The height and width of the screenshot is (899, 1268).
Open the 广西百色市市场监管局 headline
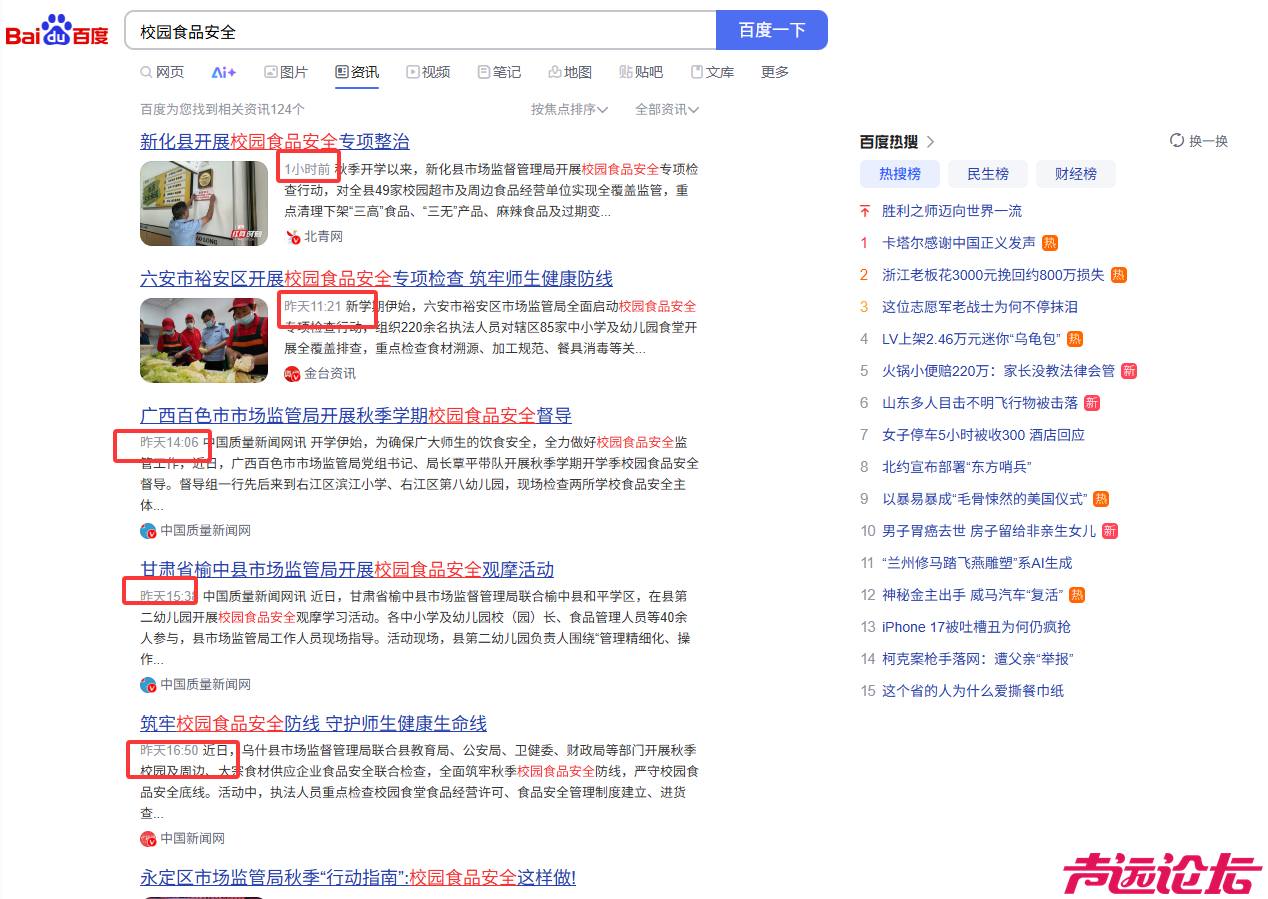click(356, 415)
